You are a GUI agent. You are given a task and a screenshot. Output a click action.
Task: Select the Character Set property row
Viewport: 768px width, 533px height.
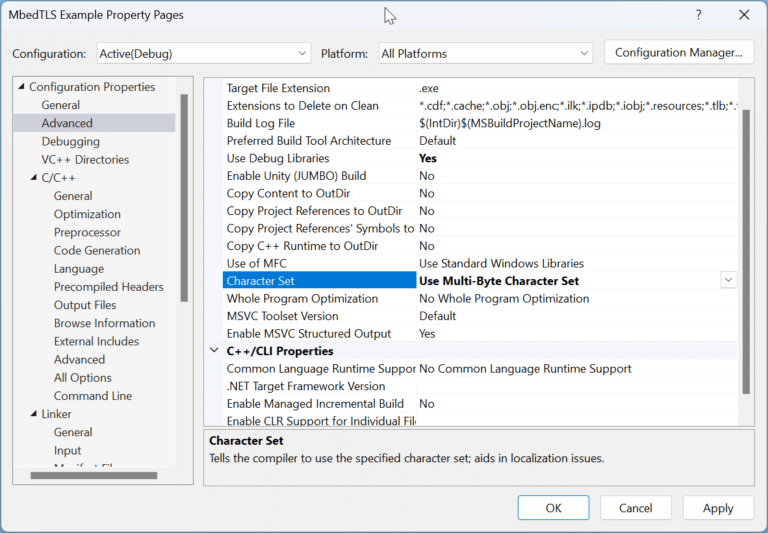click(x=319, y=281)
